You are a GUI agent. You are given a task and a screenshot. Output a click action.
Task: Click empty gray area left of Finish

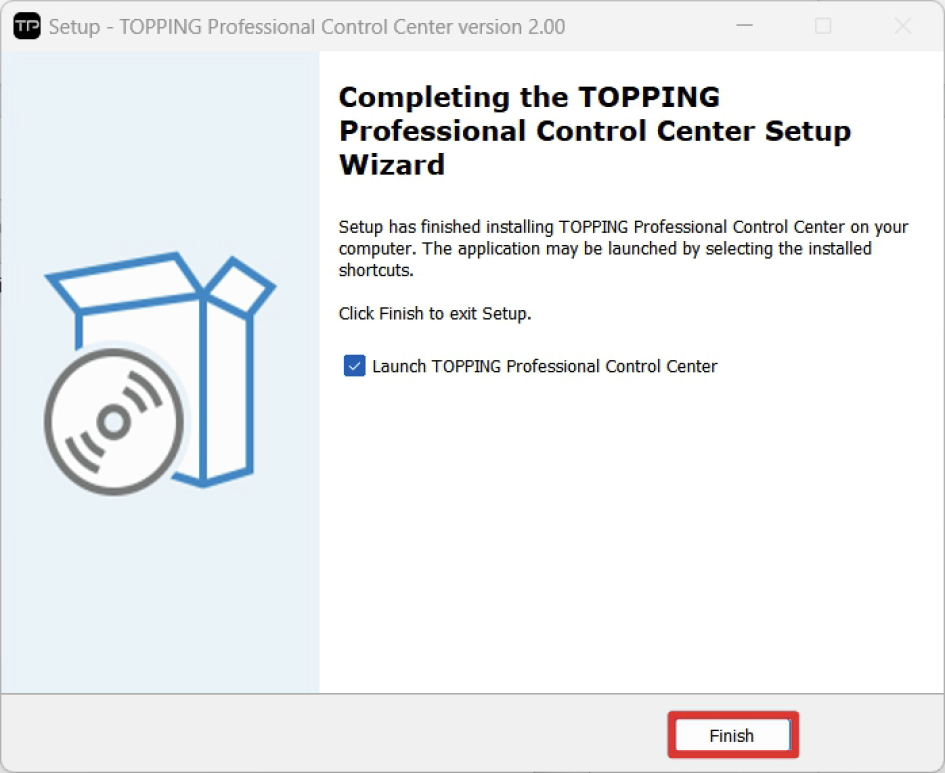click(350, 735)
